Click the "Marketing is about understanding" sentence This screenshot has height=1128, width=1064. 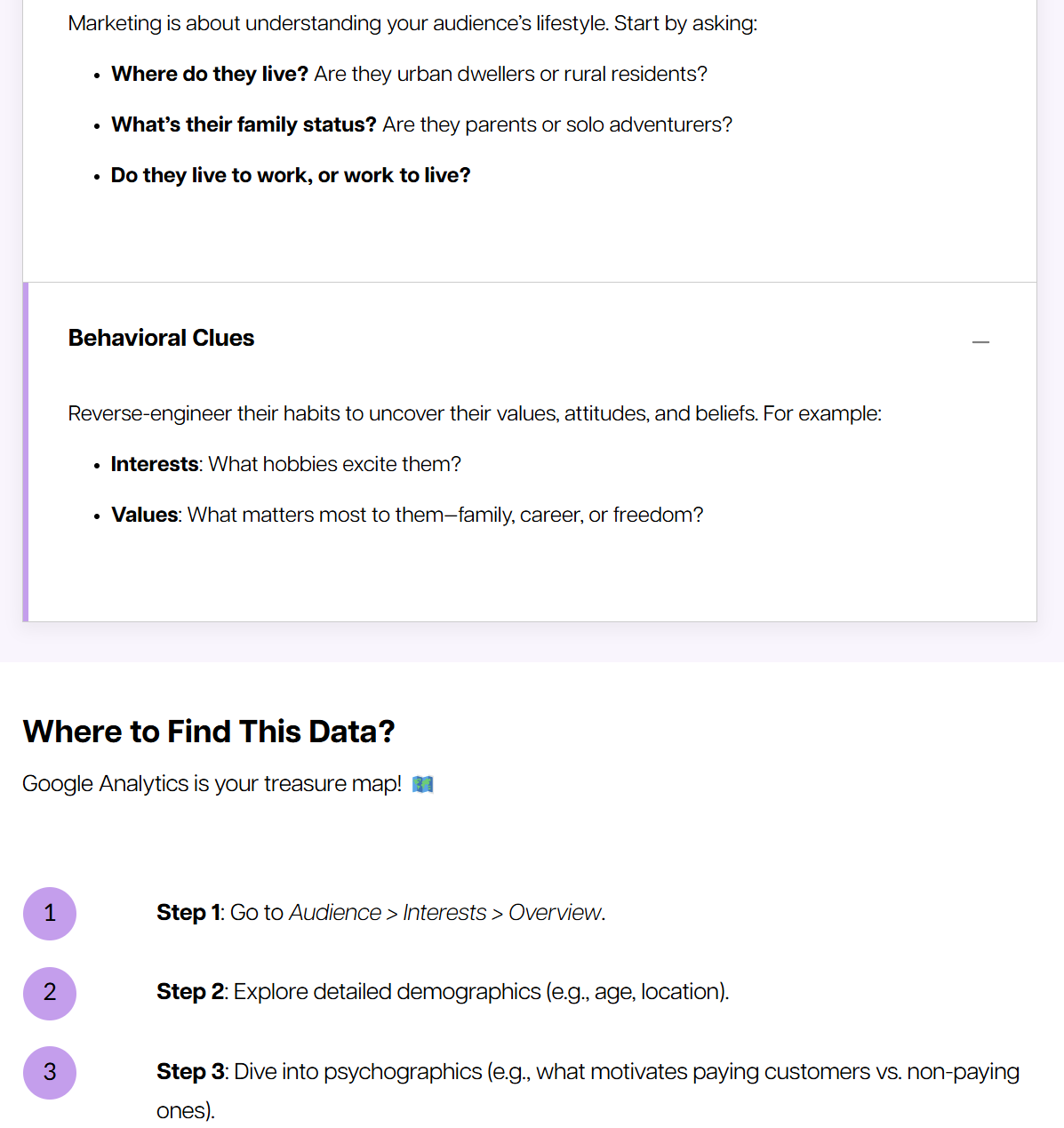click(x=412, y=23)
